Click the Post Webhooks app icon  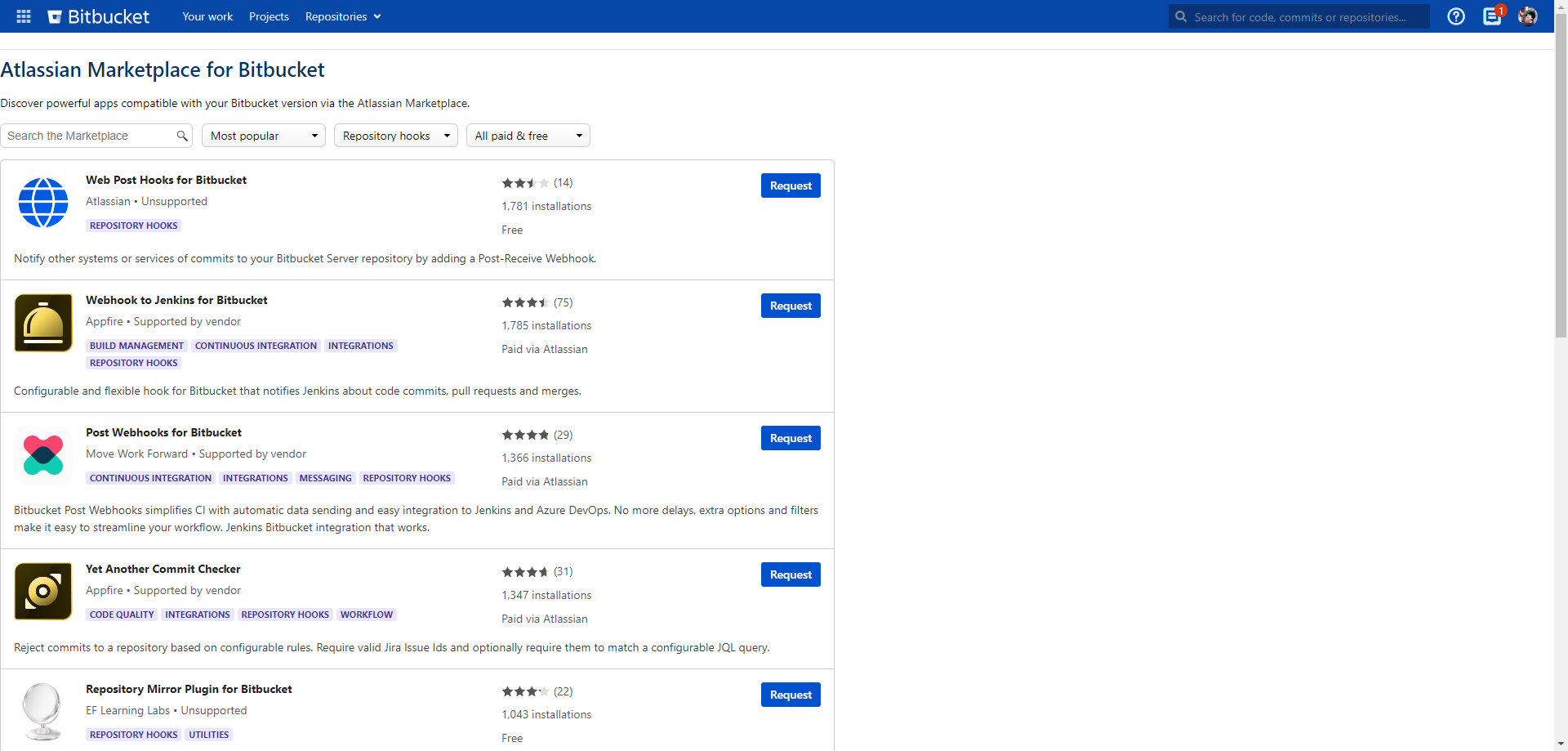(43, 455)
